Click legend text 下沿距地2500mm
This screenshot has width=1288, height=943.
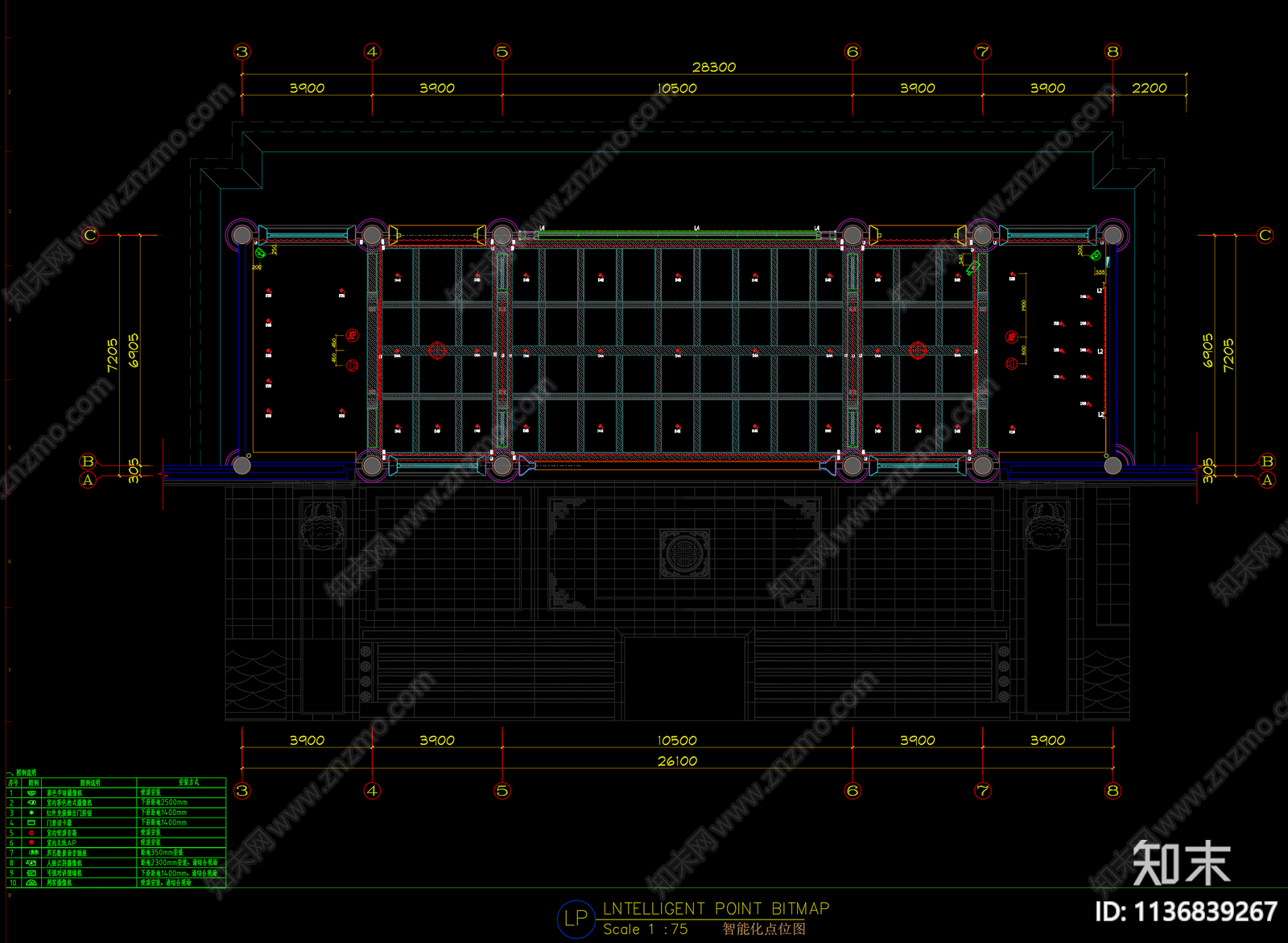click(x=163, y=803)
